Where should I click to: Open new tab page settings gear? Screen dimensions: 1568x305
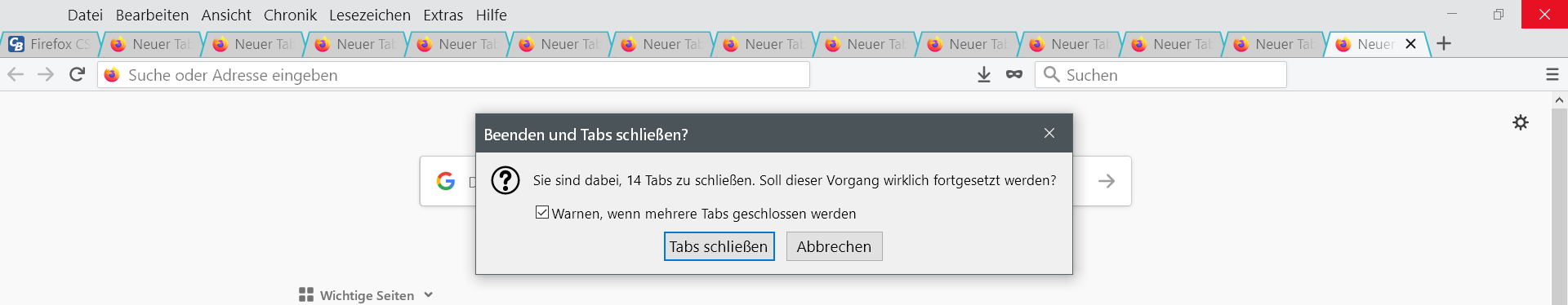tap(1521, 122)
